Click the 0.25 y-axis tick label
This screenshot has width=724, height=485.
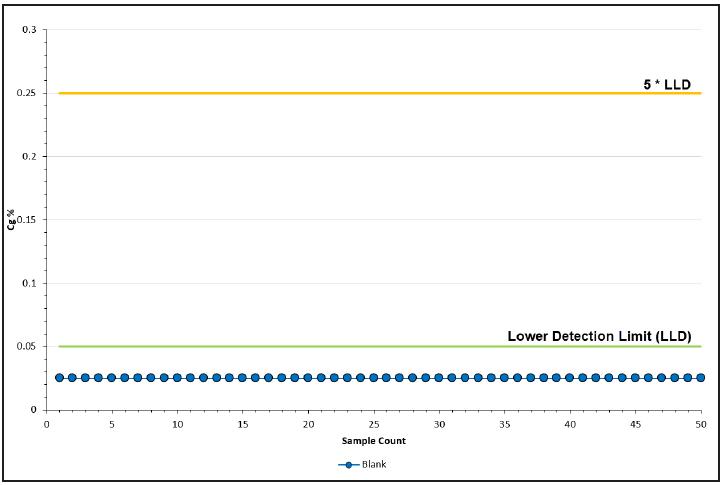tap(26, 93)
